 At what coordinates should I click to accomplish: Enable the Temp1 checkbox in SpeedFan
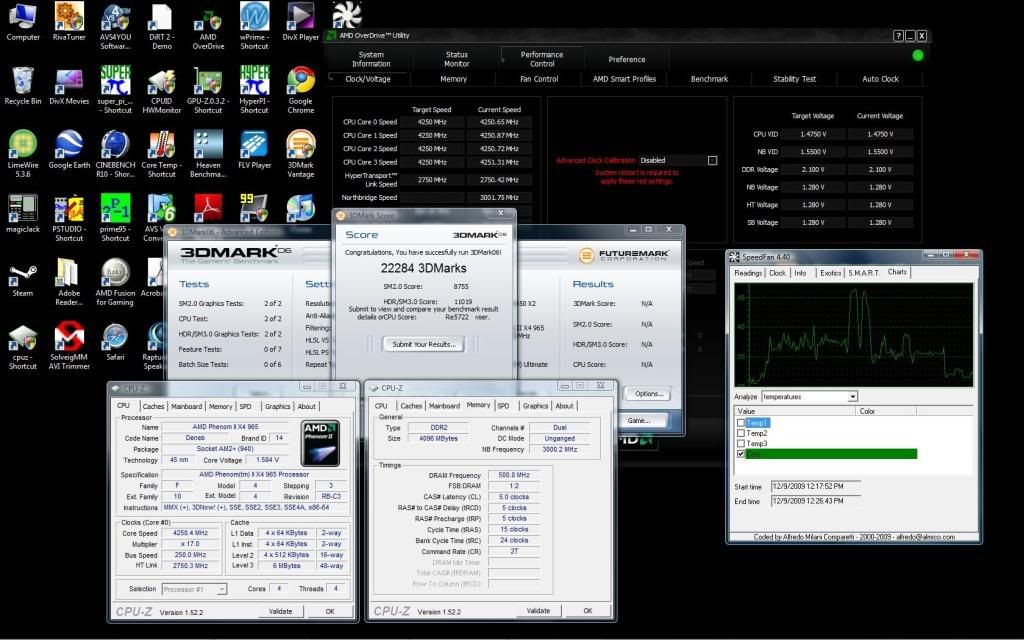[741, 423]
